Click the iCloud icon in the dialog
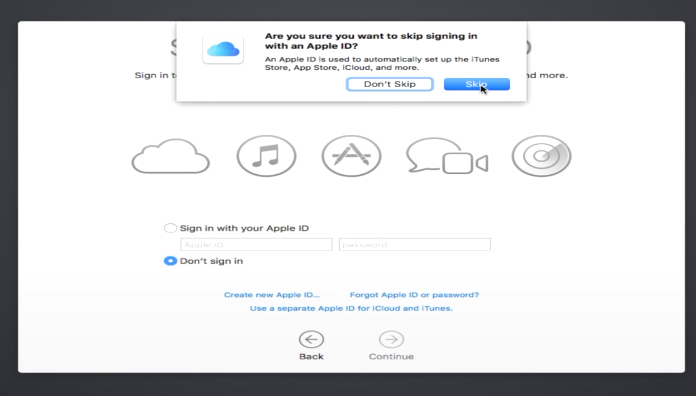Viewport: 696px width, 396px height. (223, 49)
